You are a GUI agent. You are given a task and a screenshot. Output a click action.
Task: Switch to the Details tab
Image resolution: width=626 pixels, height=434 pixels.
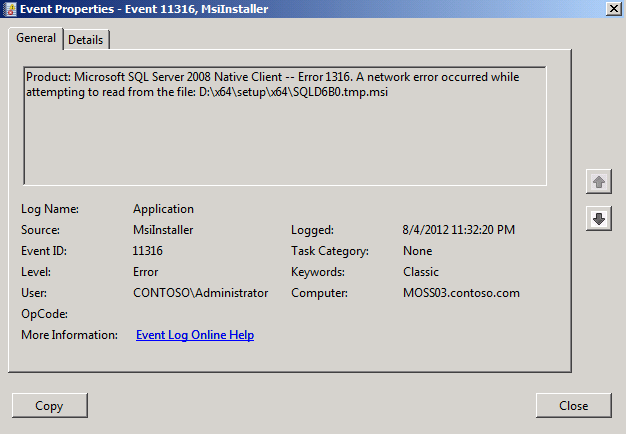pos(86,40)
